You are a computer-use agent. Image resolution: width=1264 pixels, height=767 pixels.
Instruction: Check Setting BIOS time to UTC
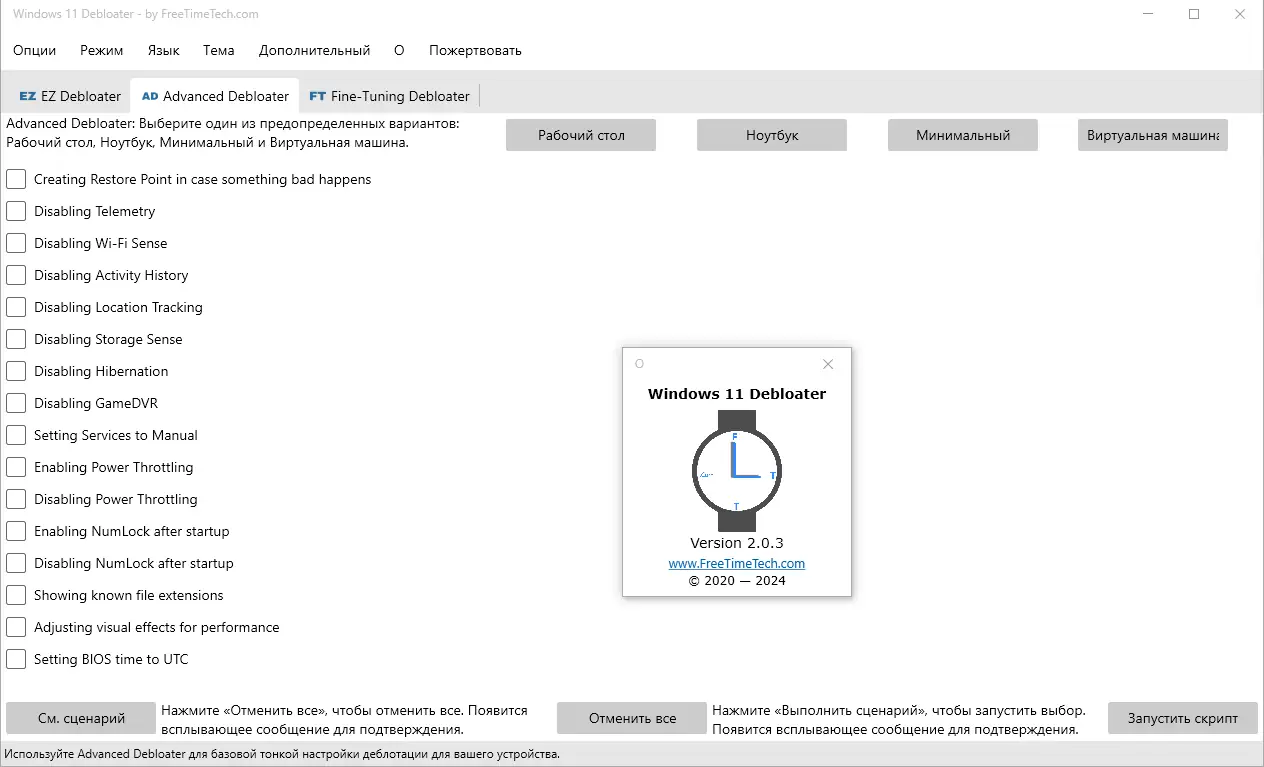15,659
